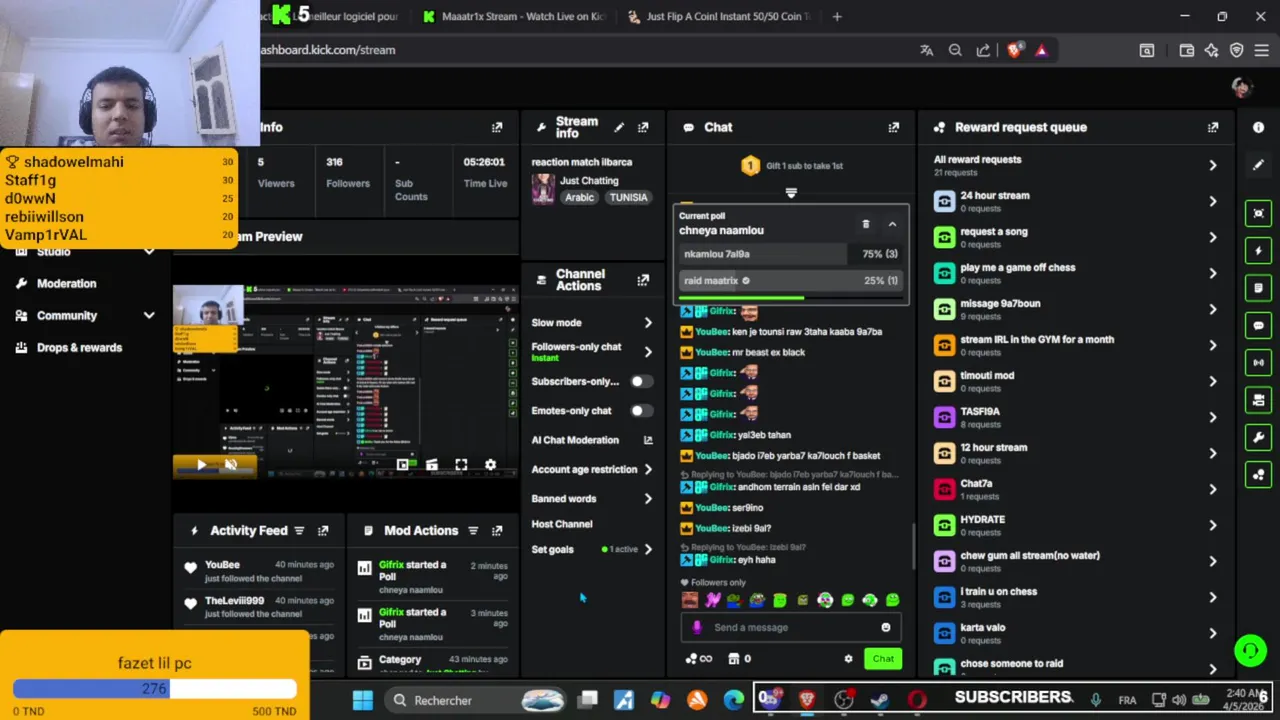This screenshot has height=720, width=1280.
Task: Click the broadcast signal icon in right sidebar
Action: pos(1258,362)
